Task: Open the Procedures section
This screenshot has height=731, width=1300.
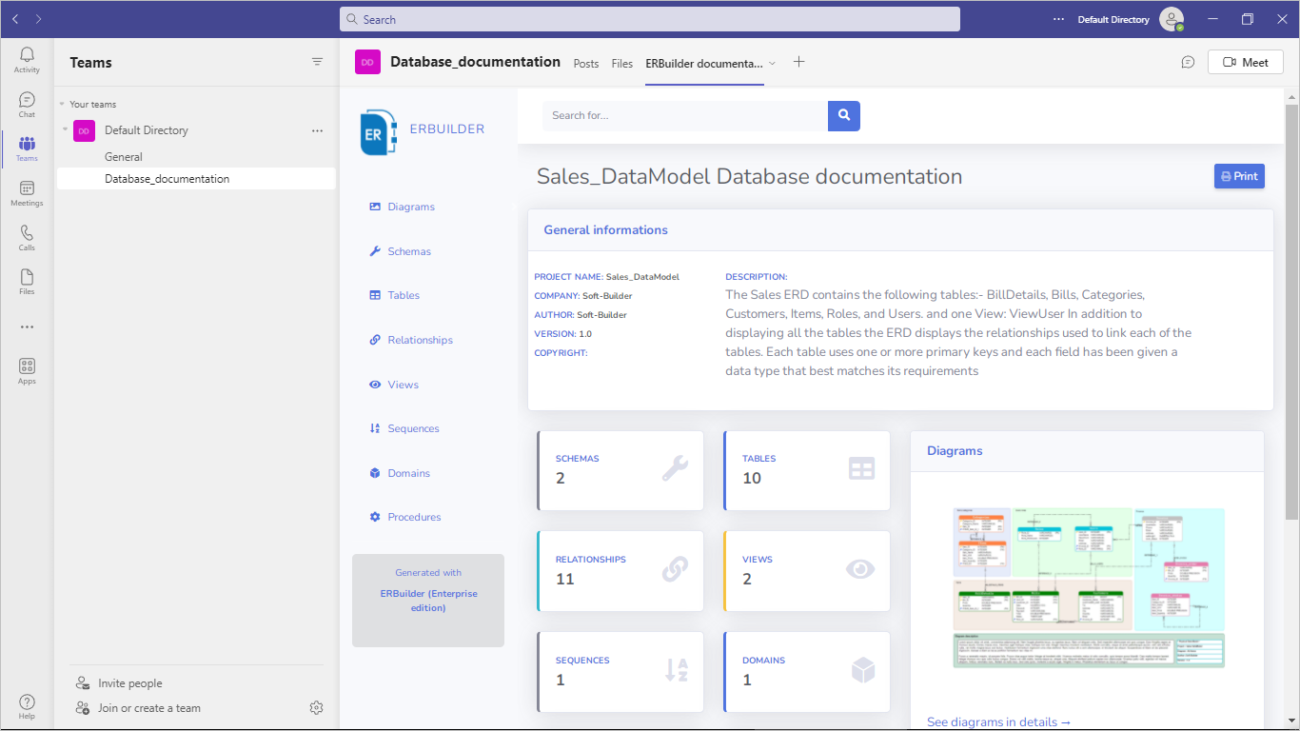Action: pos(412,516)
